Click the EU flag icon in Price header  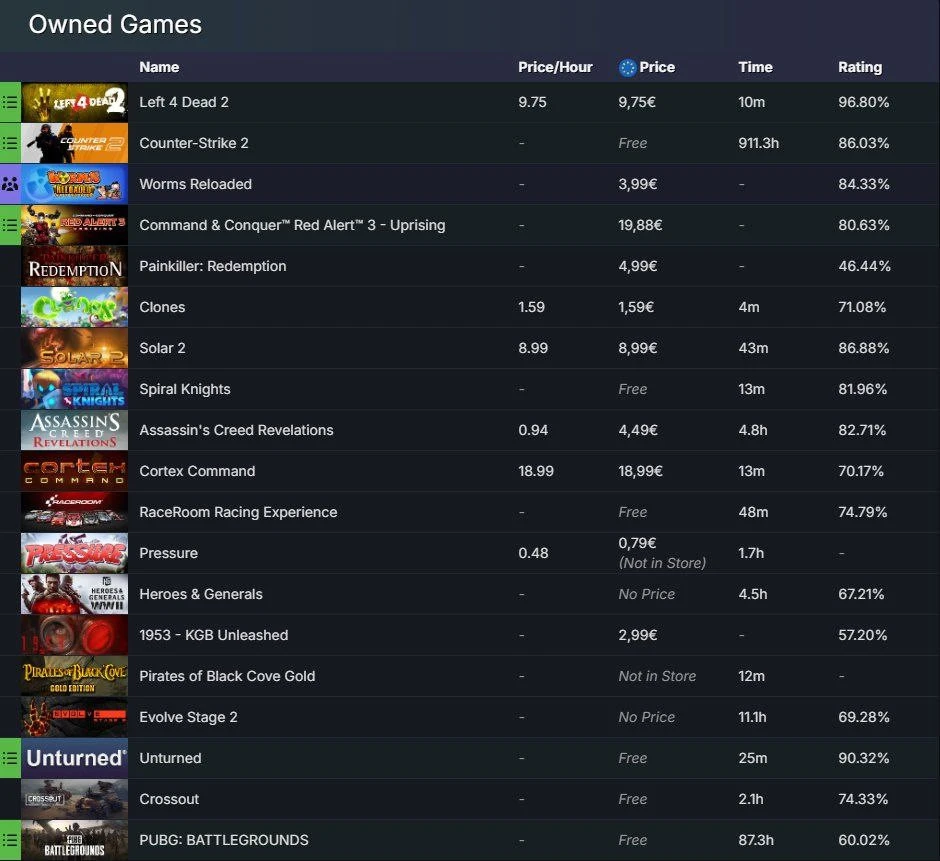[x=628, y=67]
